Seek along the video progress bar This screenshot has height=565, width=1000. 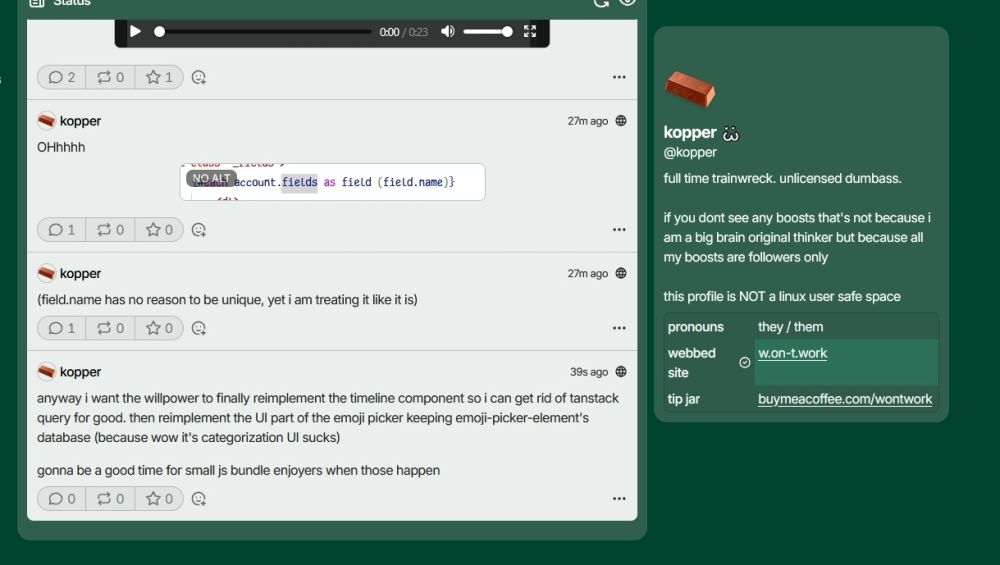[264, 31]
